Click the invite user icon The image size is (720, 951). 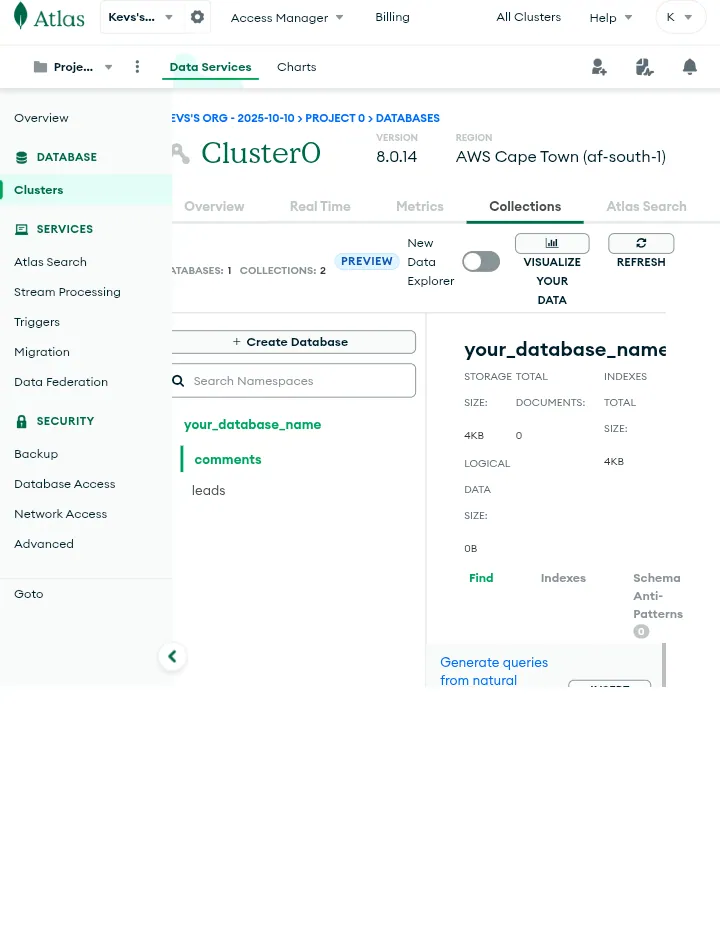pyautogui.click(x=599, y=67)
